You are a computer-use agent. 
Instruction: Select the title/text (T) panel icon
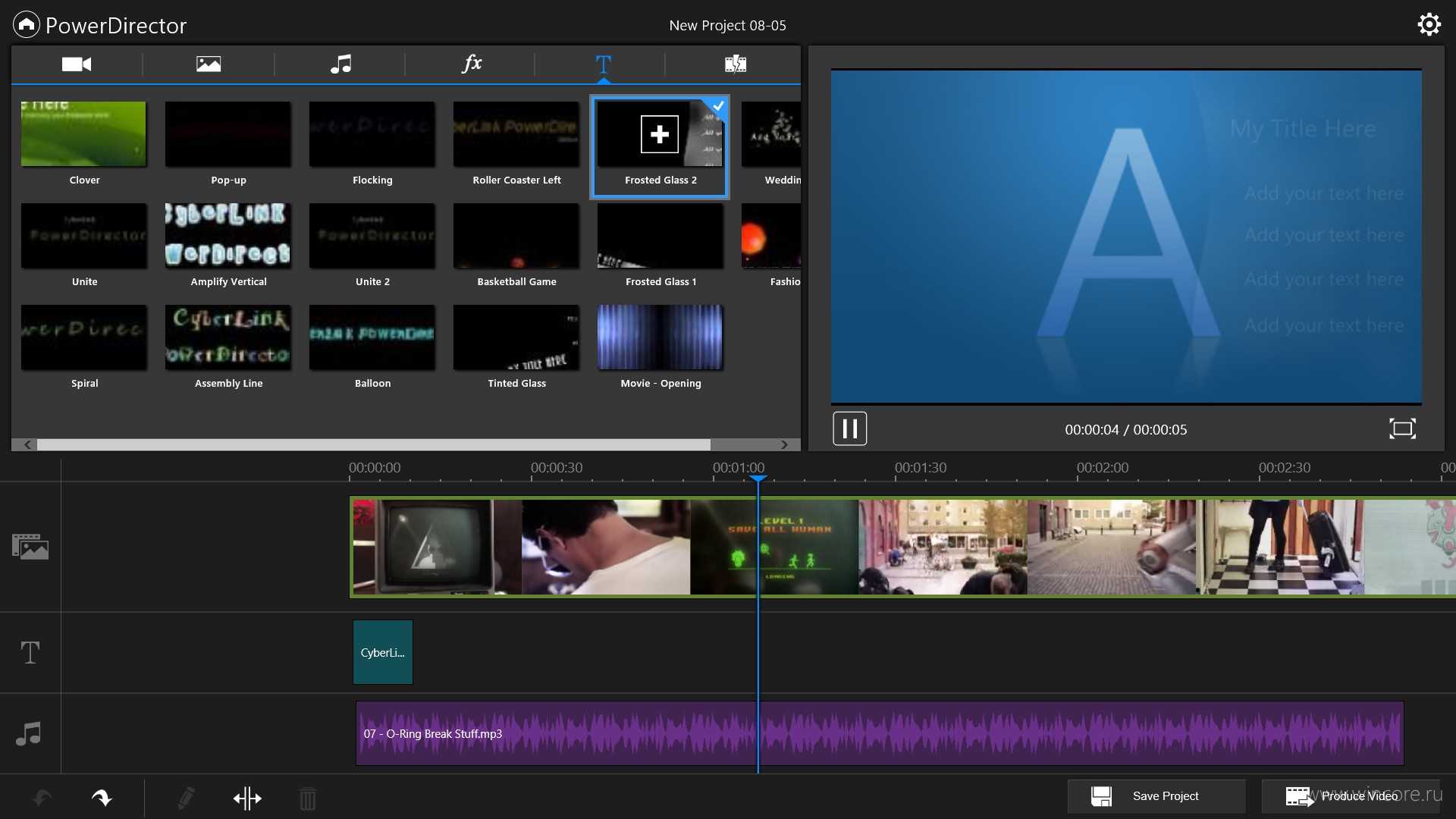(603, 63)
